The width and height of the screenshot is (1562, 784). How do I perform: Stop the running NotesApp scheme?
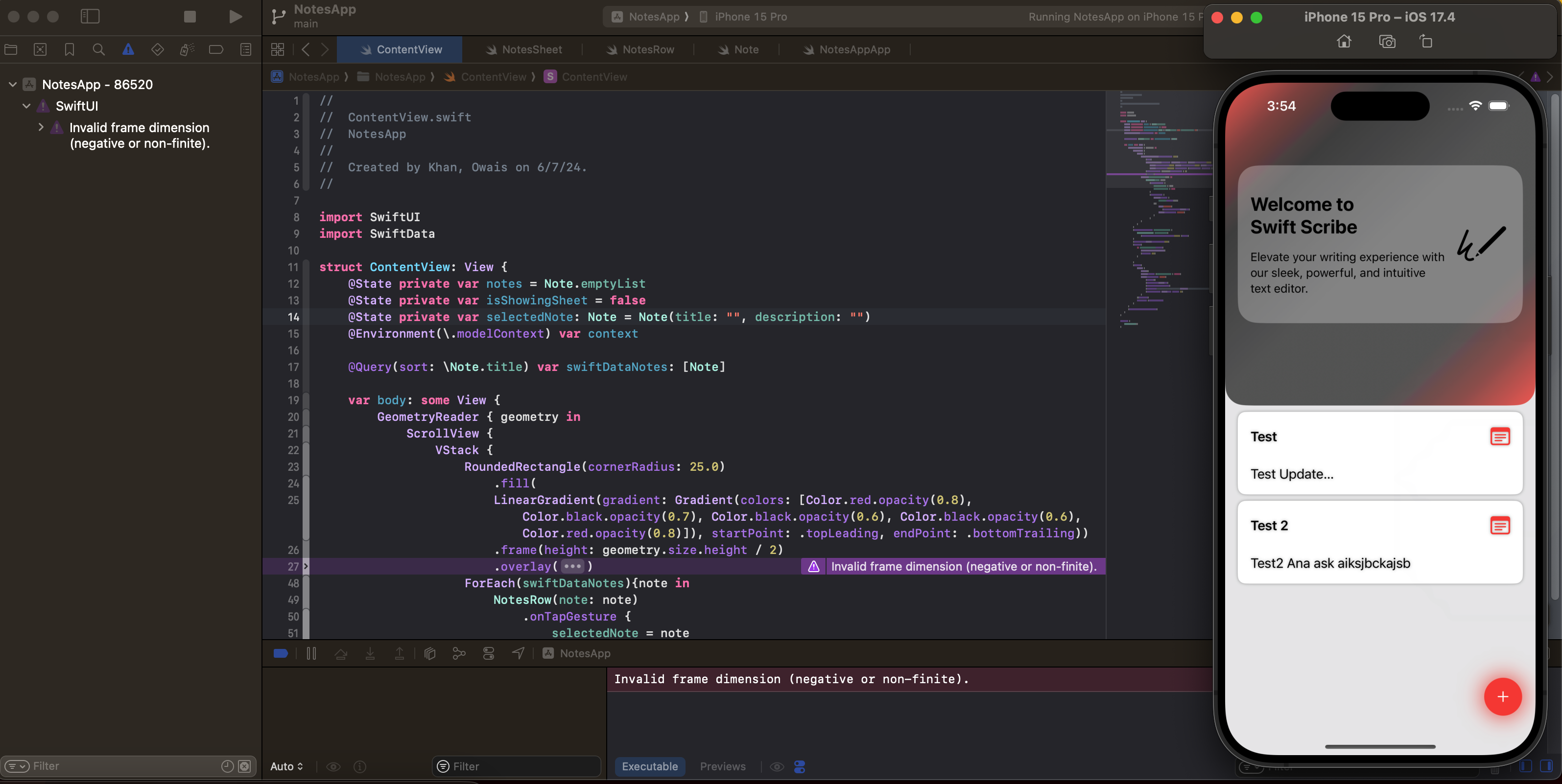click(x=190, y=16)
